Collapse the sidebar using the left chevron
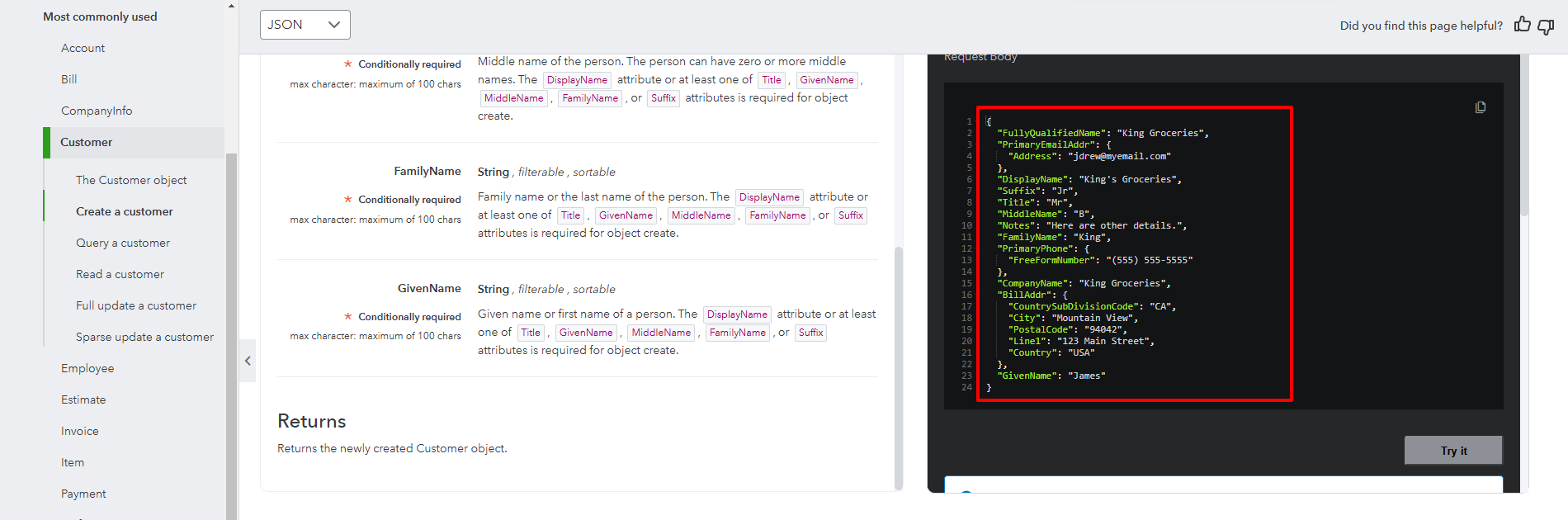This screenshot has width=1568, height=520. (x=248, y=361)
